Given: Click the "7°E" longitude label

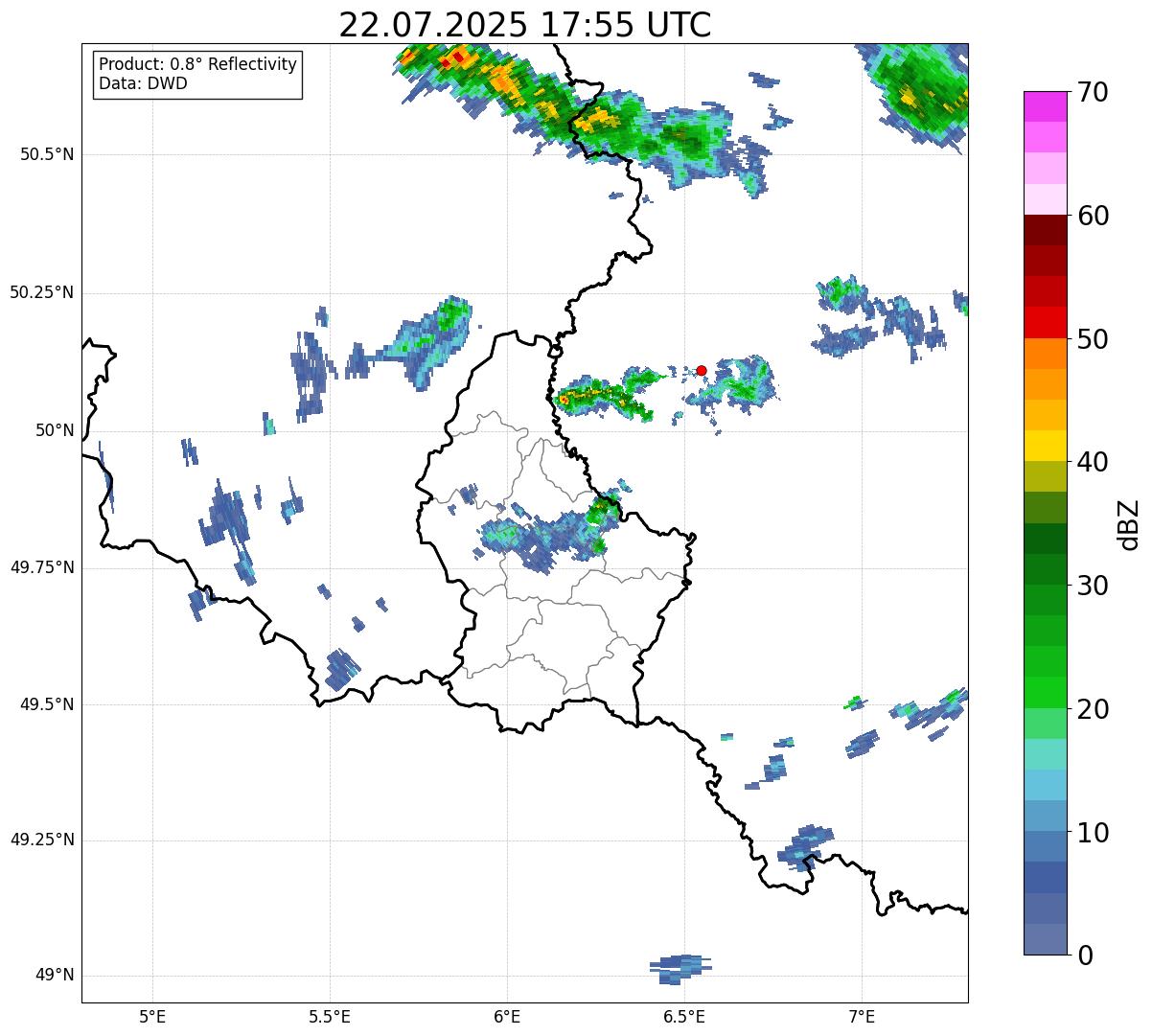Looking at the screenshot, I should pos(862,1016).
